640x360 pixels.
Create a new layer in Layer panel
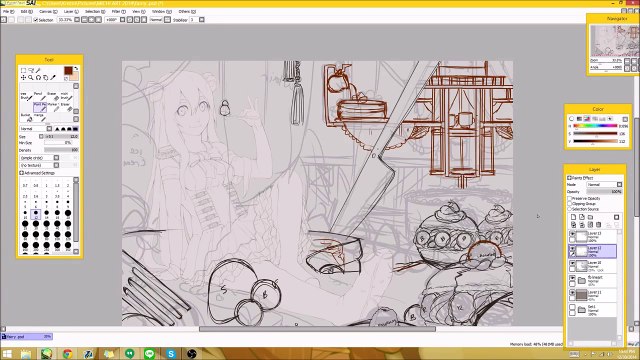click(573, 217)
